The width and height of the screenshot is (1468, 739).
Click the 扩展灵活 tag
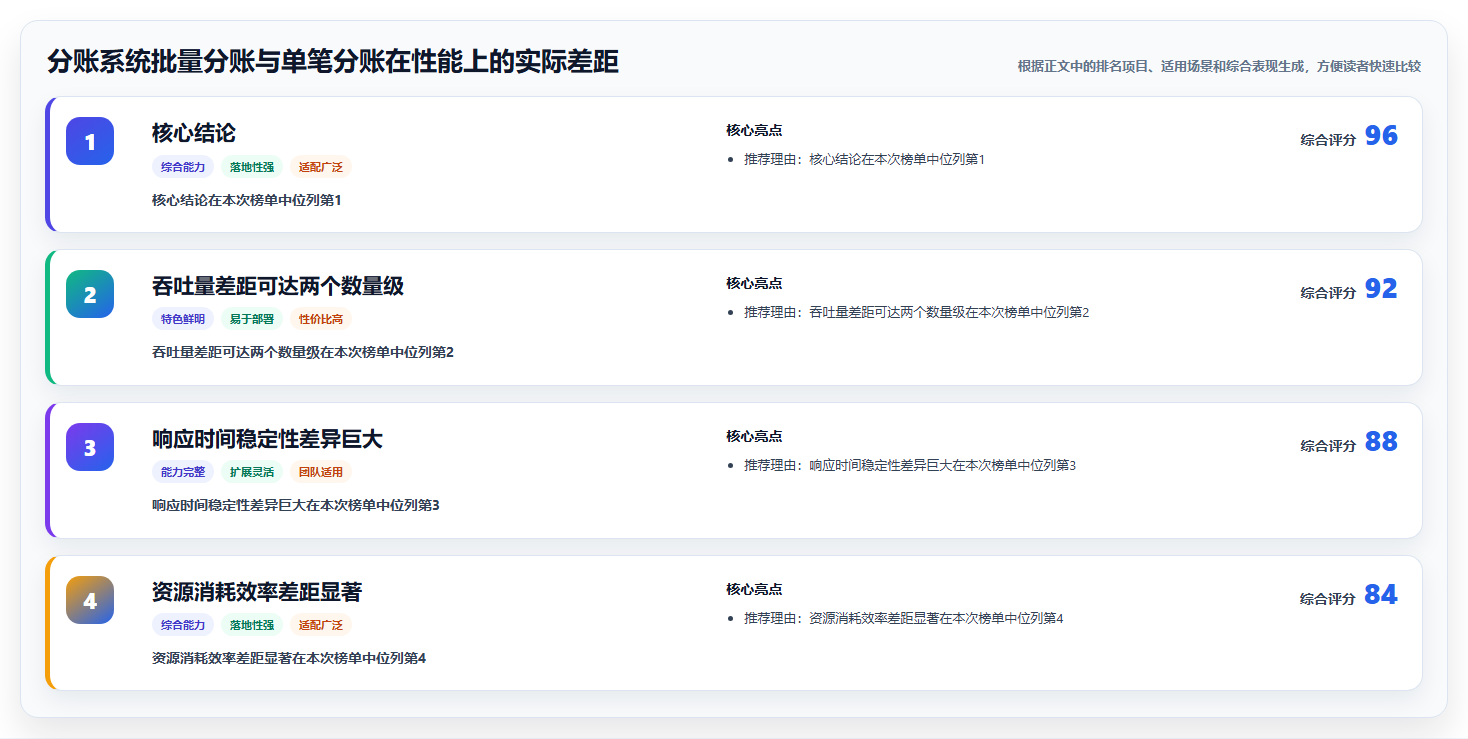coord(252,472)
